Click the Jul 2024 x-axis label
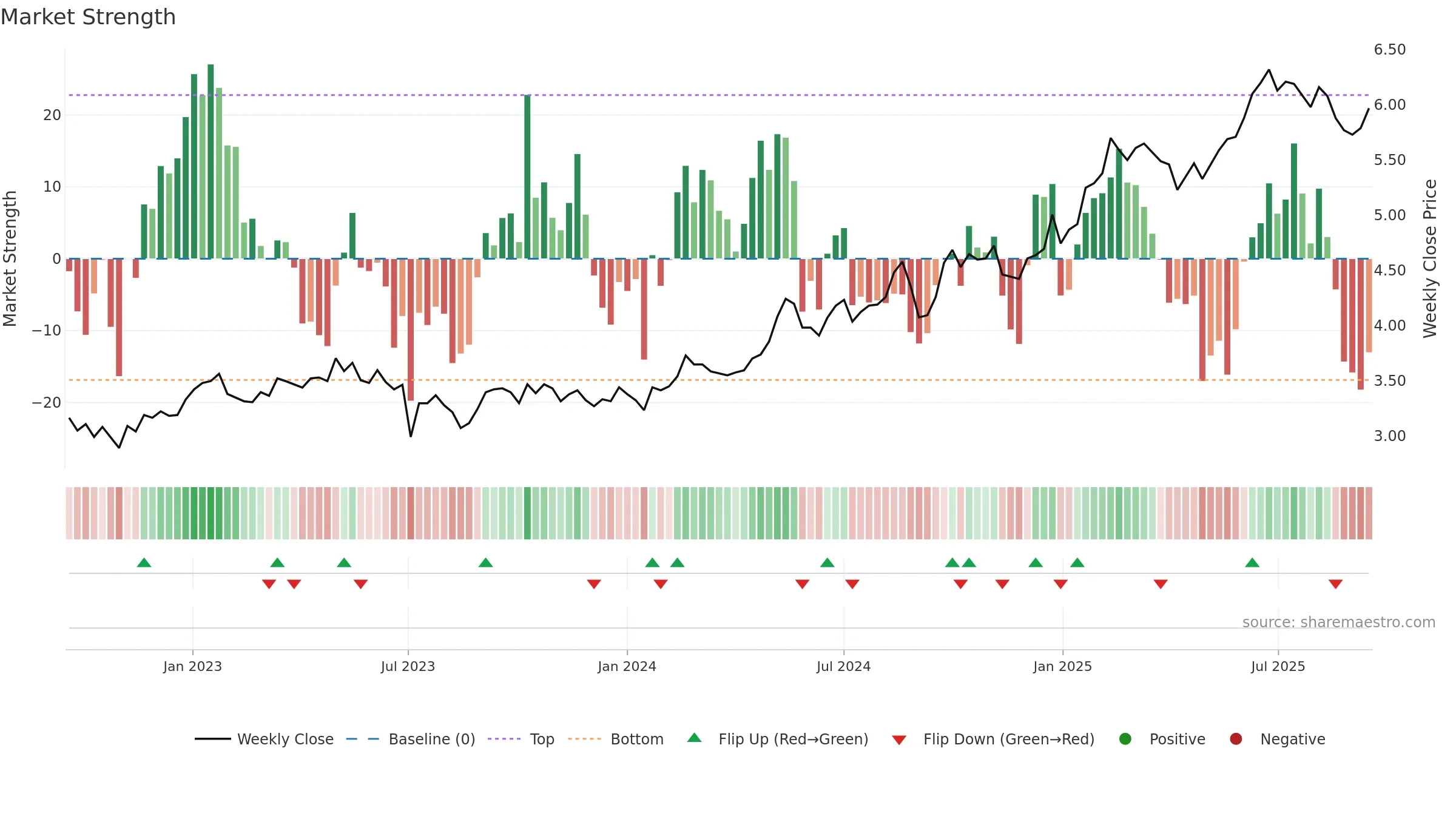 coord(843,666)
